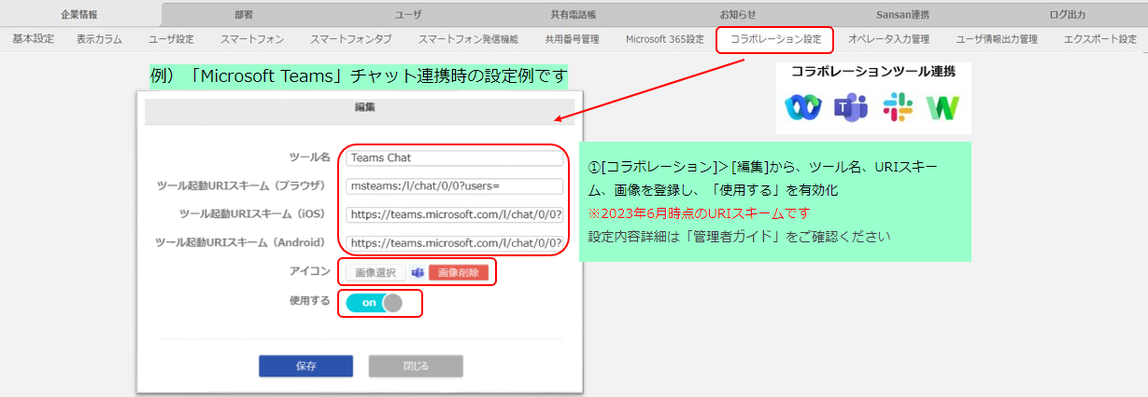Open the 共有電話帳 tab
This screenshot has height=397, width=1148.
coord(573,14)
